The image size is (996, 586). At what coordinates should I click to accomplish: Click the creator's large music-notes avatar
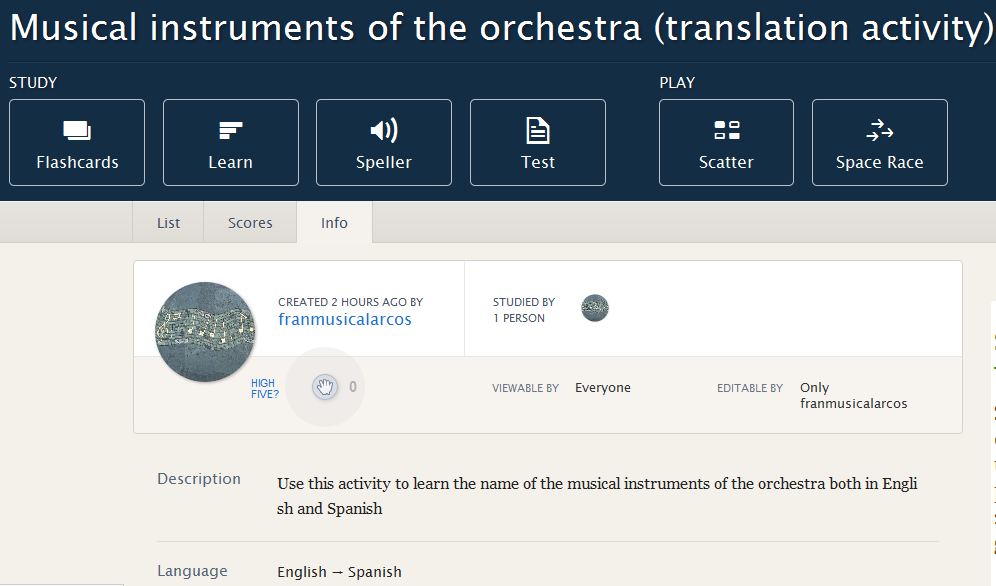(206, 332)
